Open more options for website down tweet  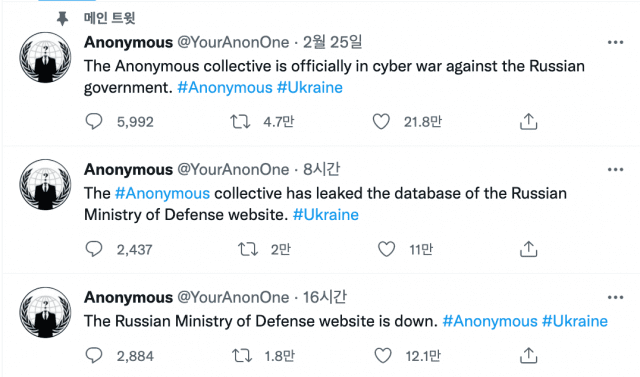pyautogui.click(x=615, y=297)
